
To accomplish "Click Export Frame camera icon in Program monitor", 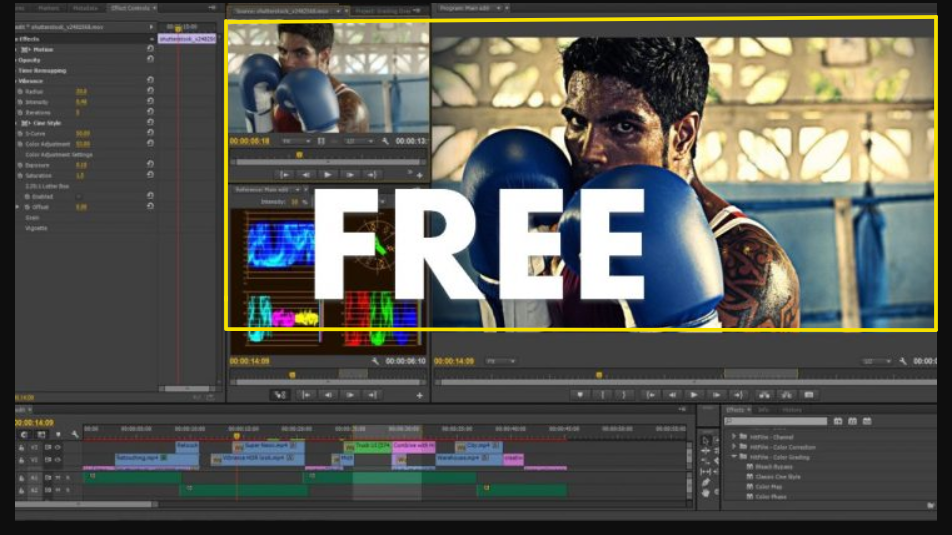I will pyautogui.click(x=809, y=395).
